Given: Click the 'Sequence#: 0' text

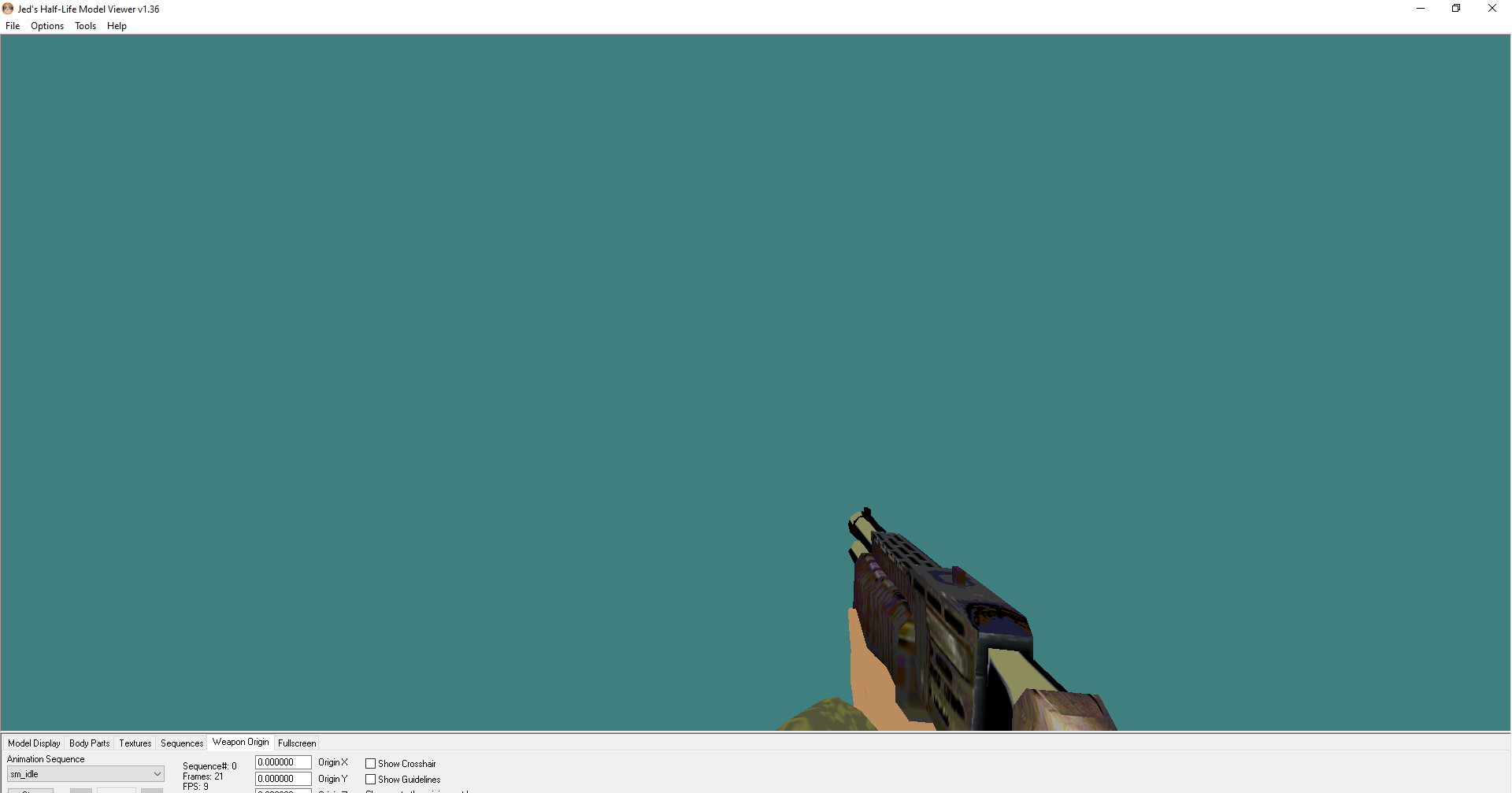Looking at the screenshot, I should point(209,766).
